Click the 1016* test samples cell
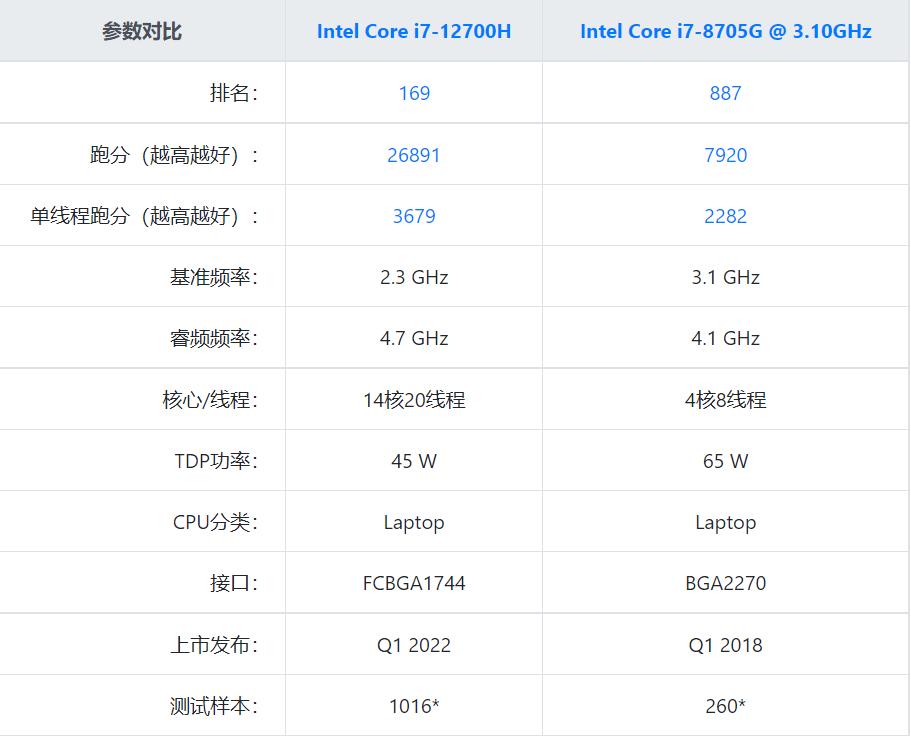Viewport: 911px width, 736px height. click(x=415, y=705)
